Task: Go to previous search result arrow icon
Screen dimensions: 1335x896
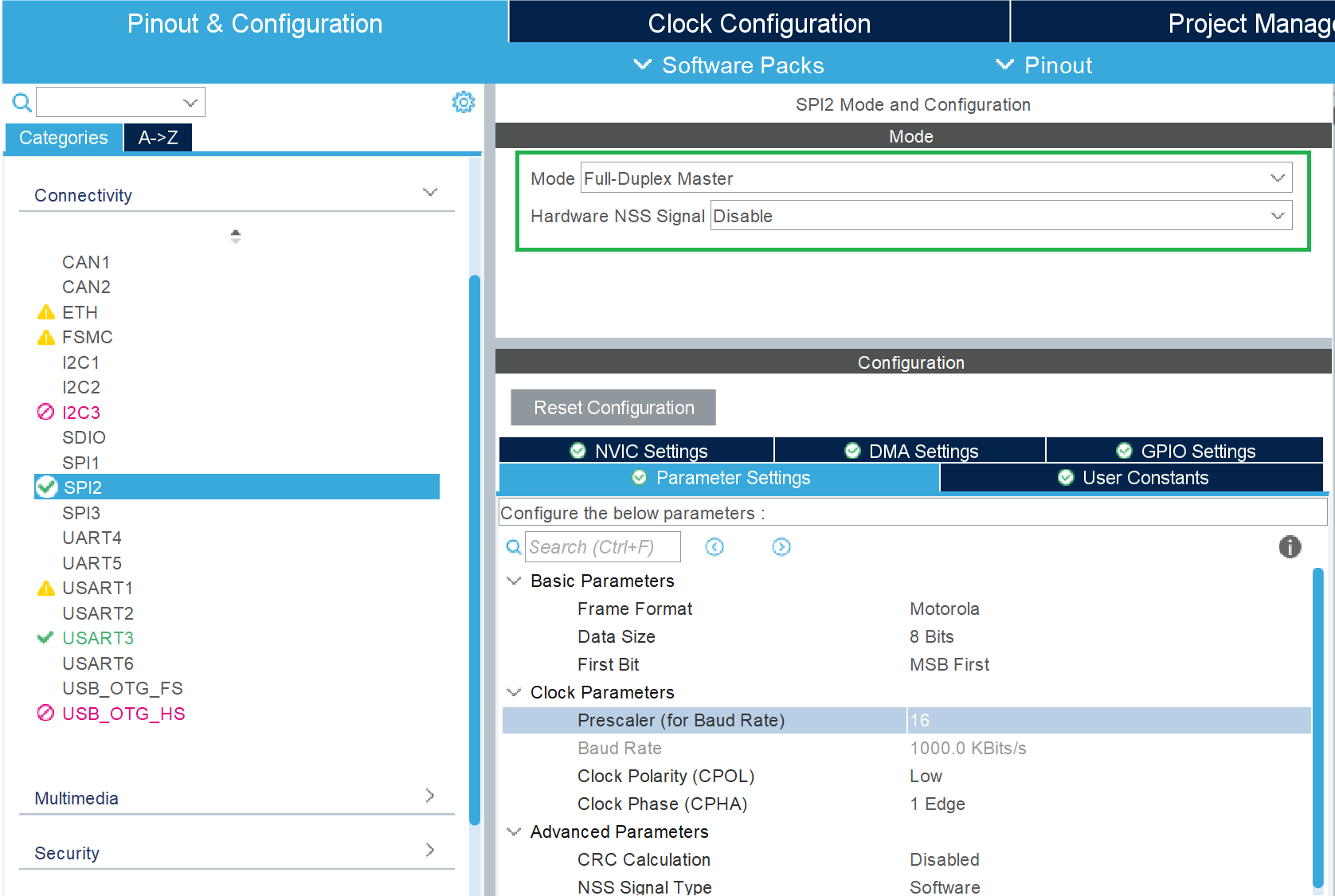Action: point(714,547)
